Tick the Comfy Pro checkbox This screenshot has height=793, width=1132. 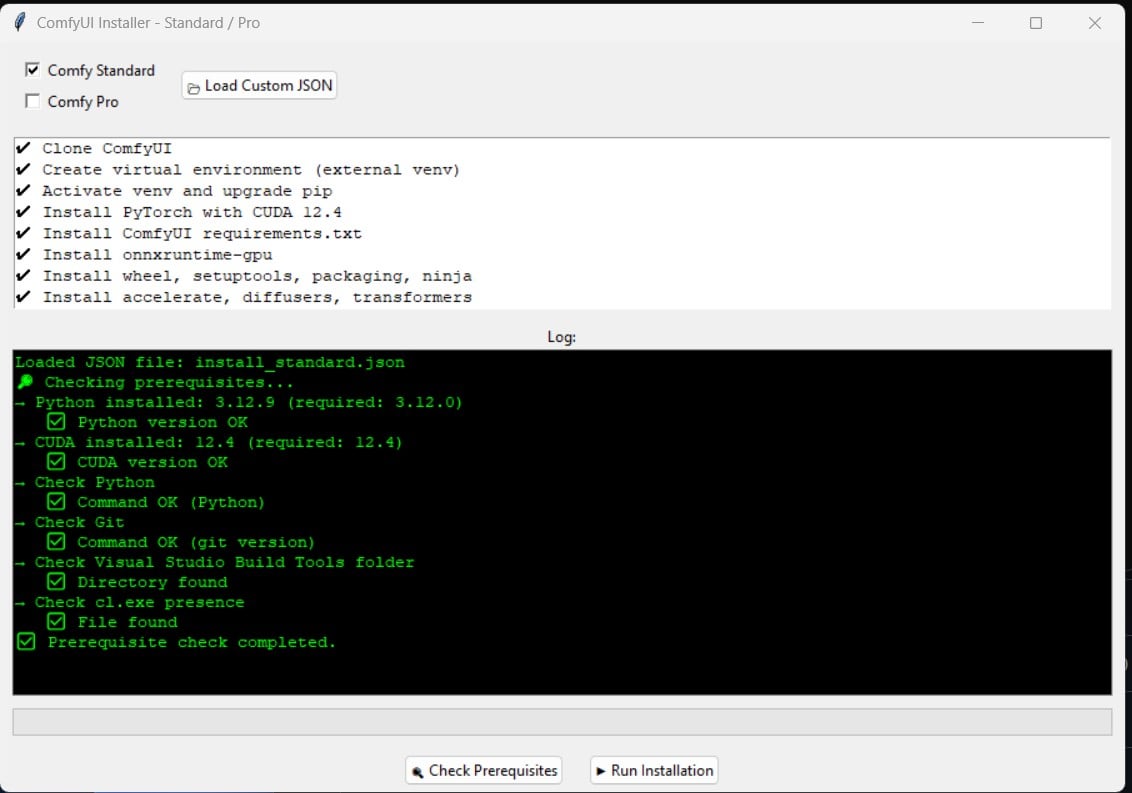pos(32,101)
